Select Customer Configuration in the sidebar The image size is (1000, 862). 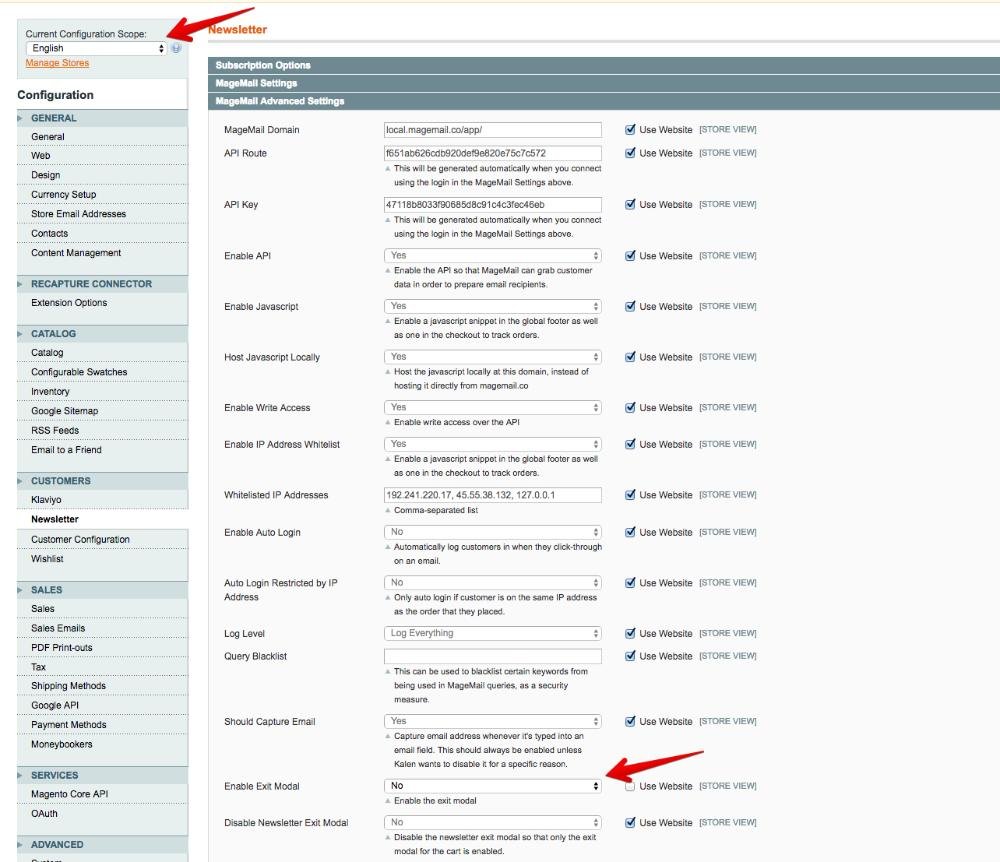point(80,540)
